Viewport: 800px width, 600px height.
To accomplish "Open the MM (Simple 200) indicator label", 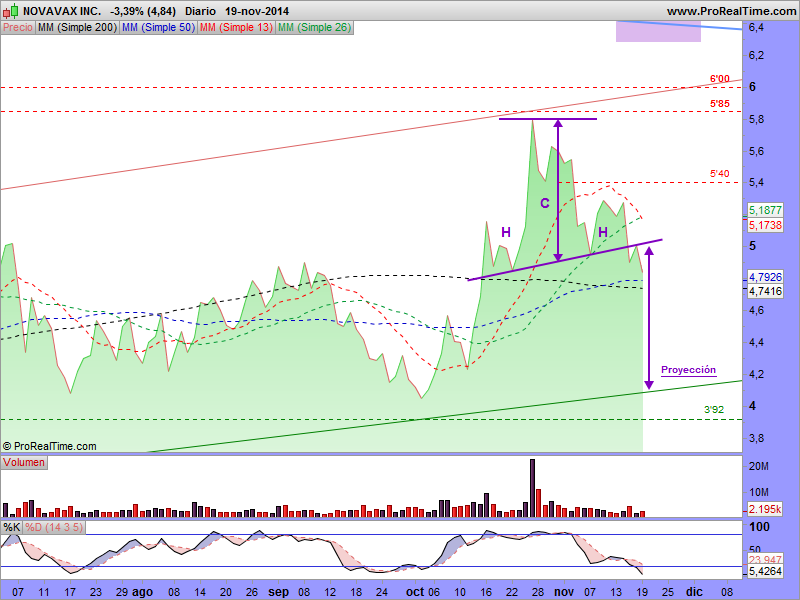I will 78,28.
